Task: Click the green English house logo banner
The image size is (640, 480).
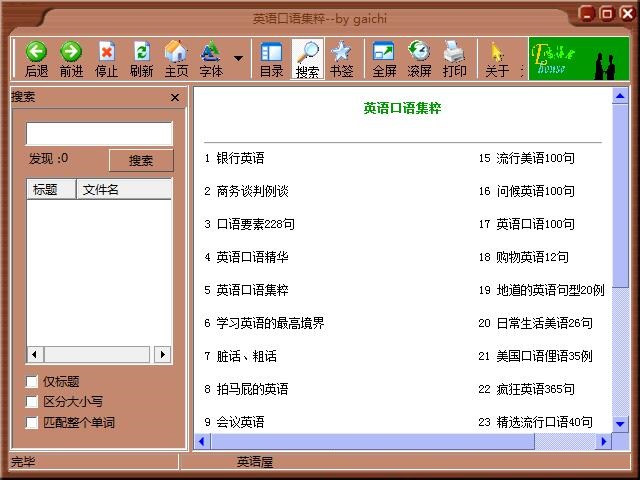Action: click(x=579, y=59)
